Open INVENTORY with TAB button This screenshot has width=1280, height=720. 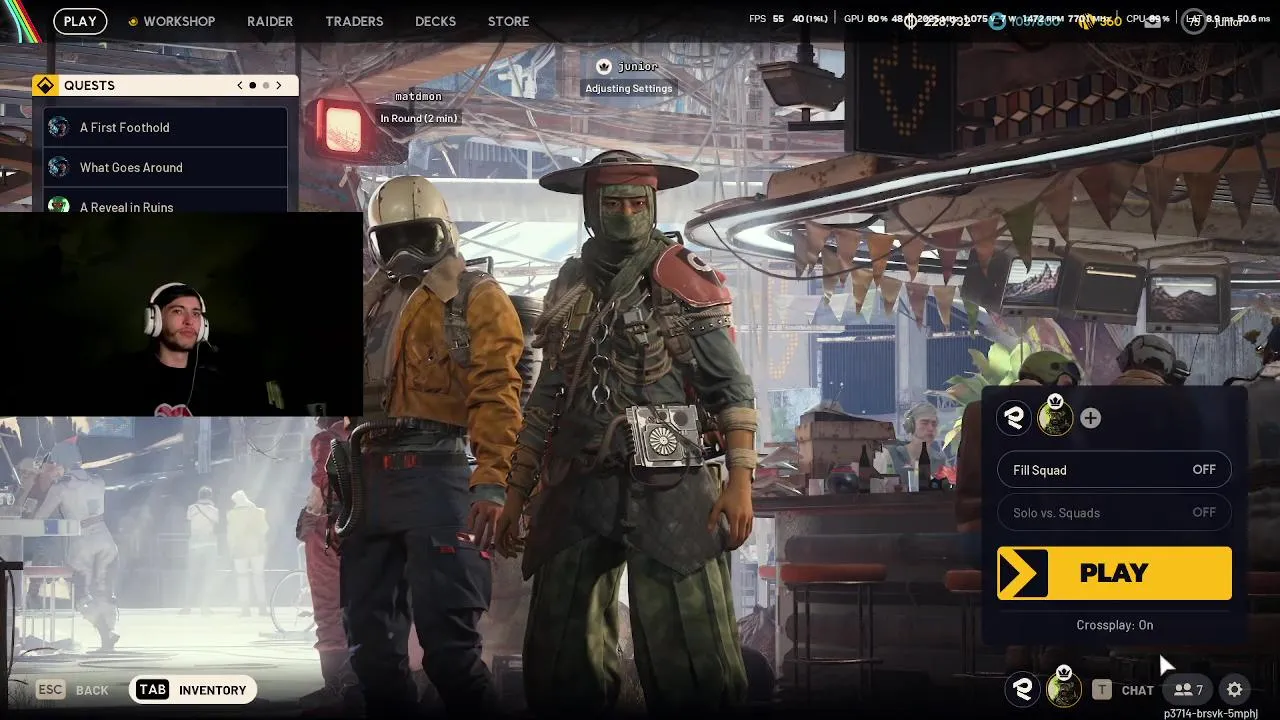coord(193,690)
